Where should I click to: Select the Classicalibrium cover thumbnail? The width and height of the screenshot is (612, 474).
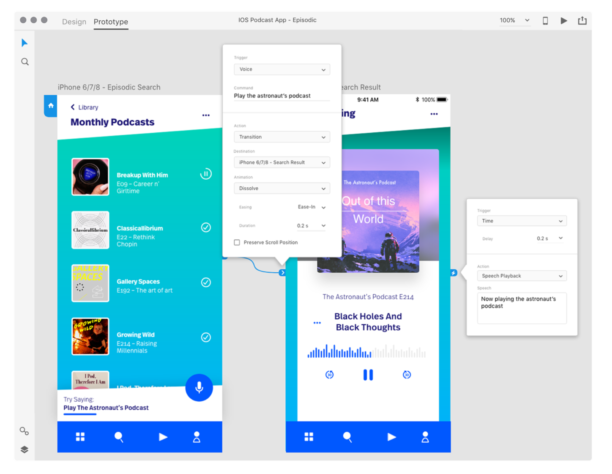coord(90,230)
